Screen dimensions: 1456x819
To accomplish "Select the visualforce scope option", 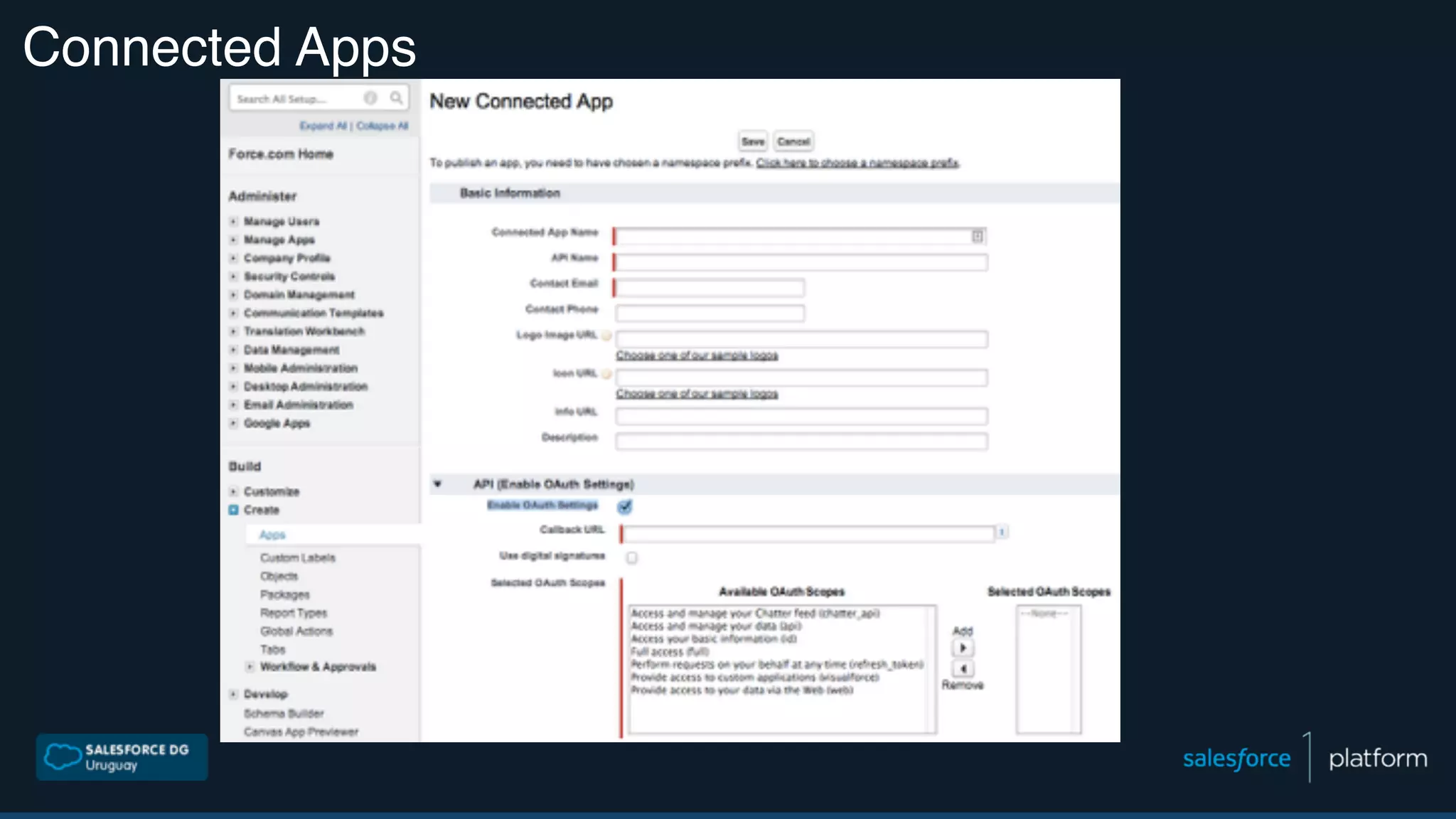I will [755, 677].
